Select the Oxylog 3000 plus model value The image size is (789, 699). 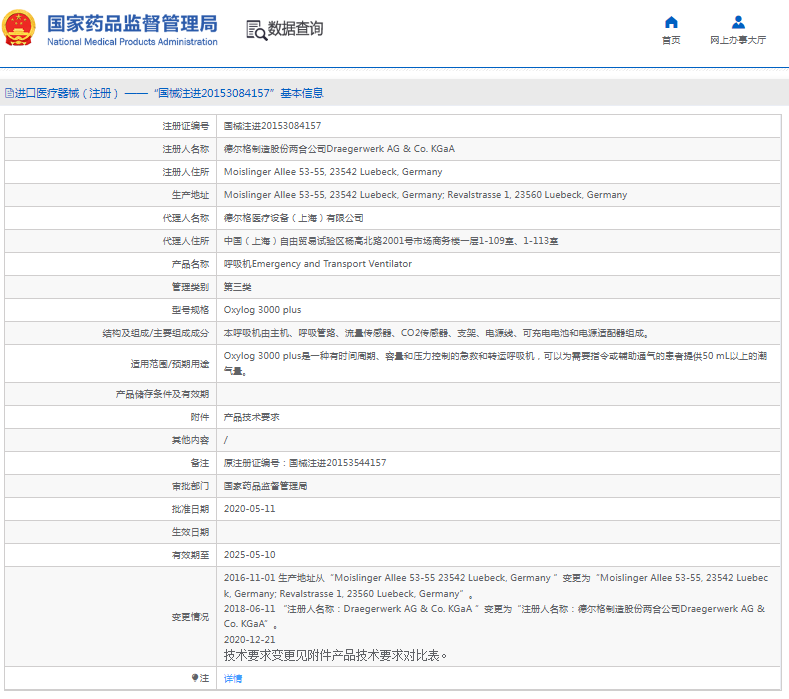(x=262, y=310)
